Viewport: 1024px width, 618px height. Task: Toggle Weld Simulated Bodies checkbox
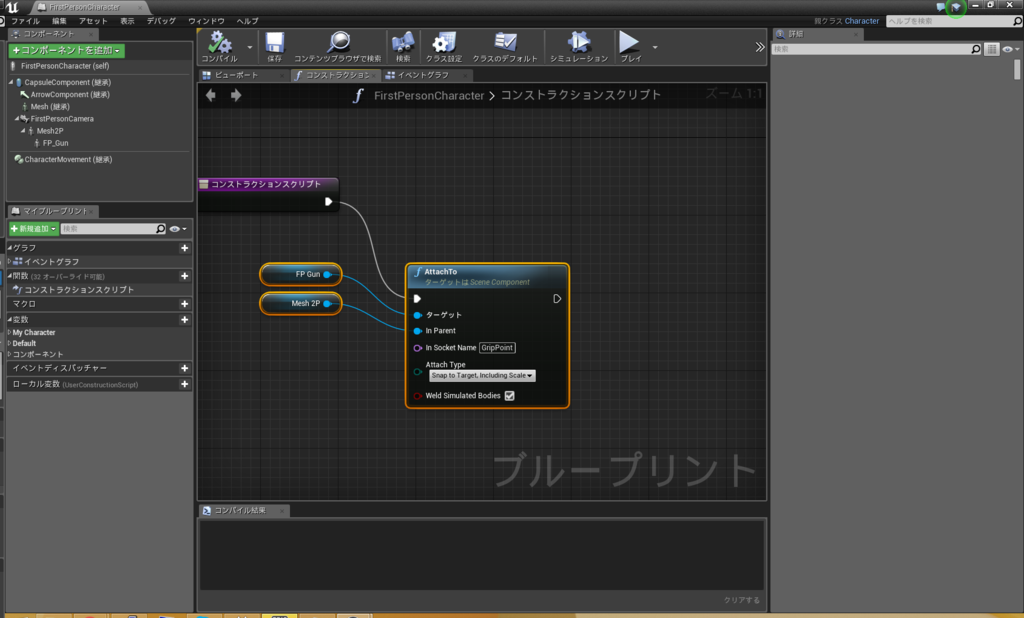509,396
